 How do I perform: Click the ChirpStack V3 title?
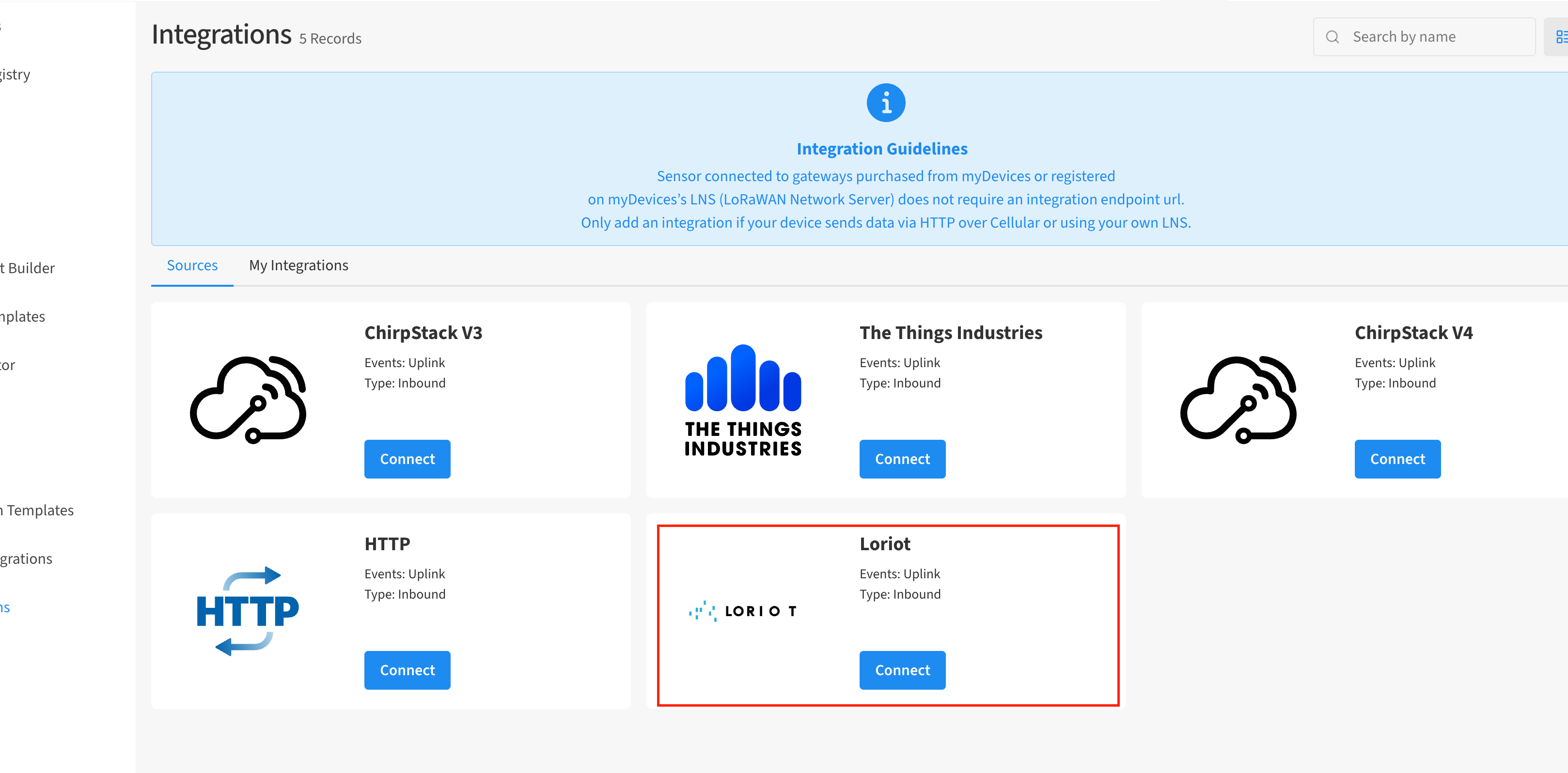[423, 333]
